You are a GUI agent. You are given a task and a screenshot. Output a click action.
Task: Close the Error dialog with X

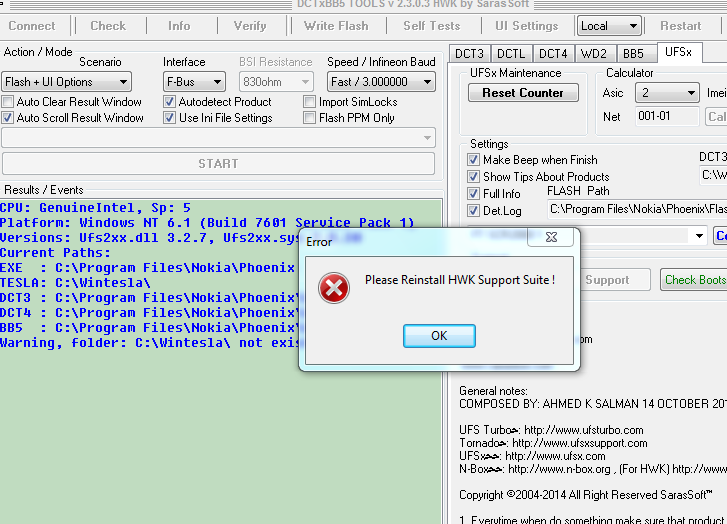click(x=551, y=237)
